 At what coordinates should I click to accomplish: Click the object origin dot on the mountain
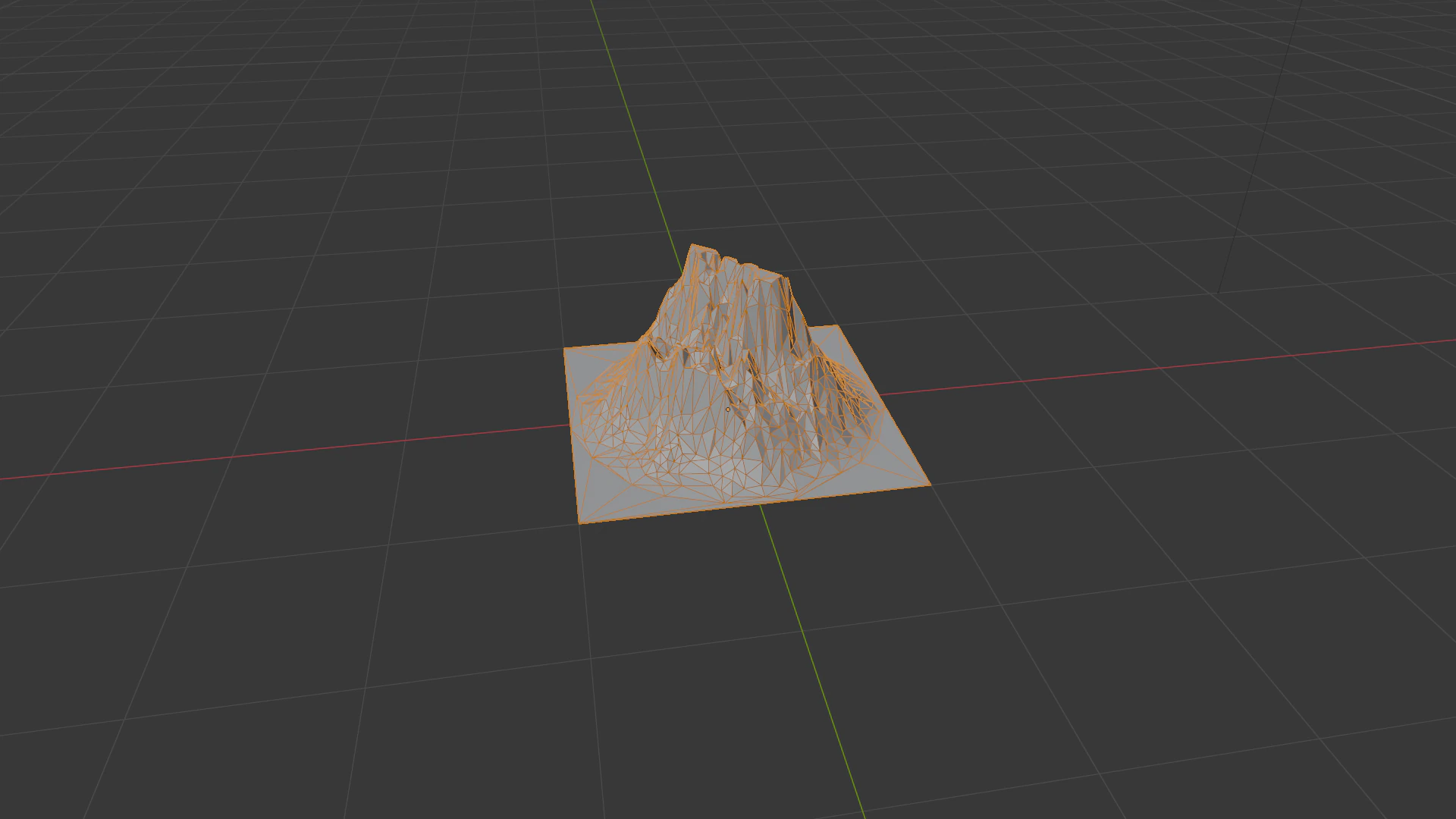pyautogui.click(x=727, y=408)
